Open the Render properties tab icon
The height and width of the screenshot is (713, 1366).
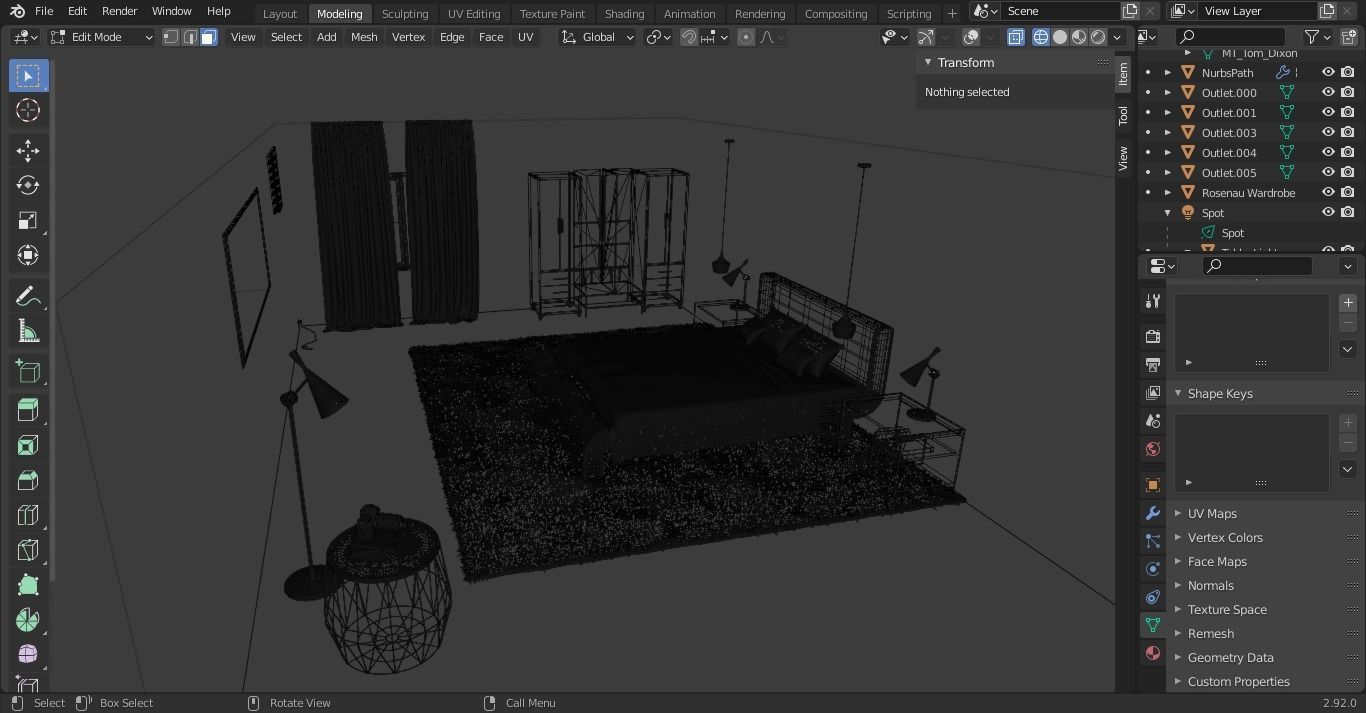point(1153,336)
